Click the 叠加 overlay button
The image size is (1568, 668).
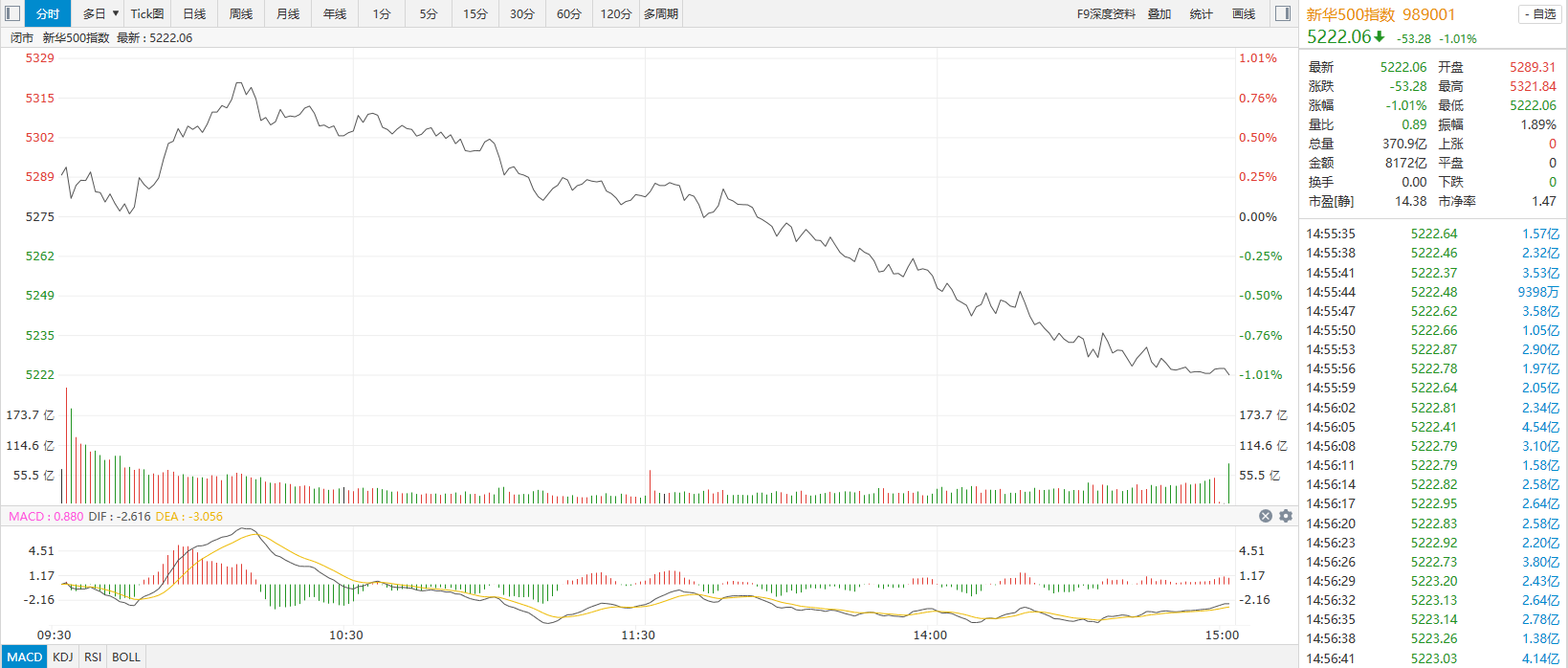tap(1159, 13)
